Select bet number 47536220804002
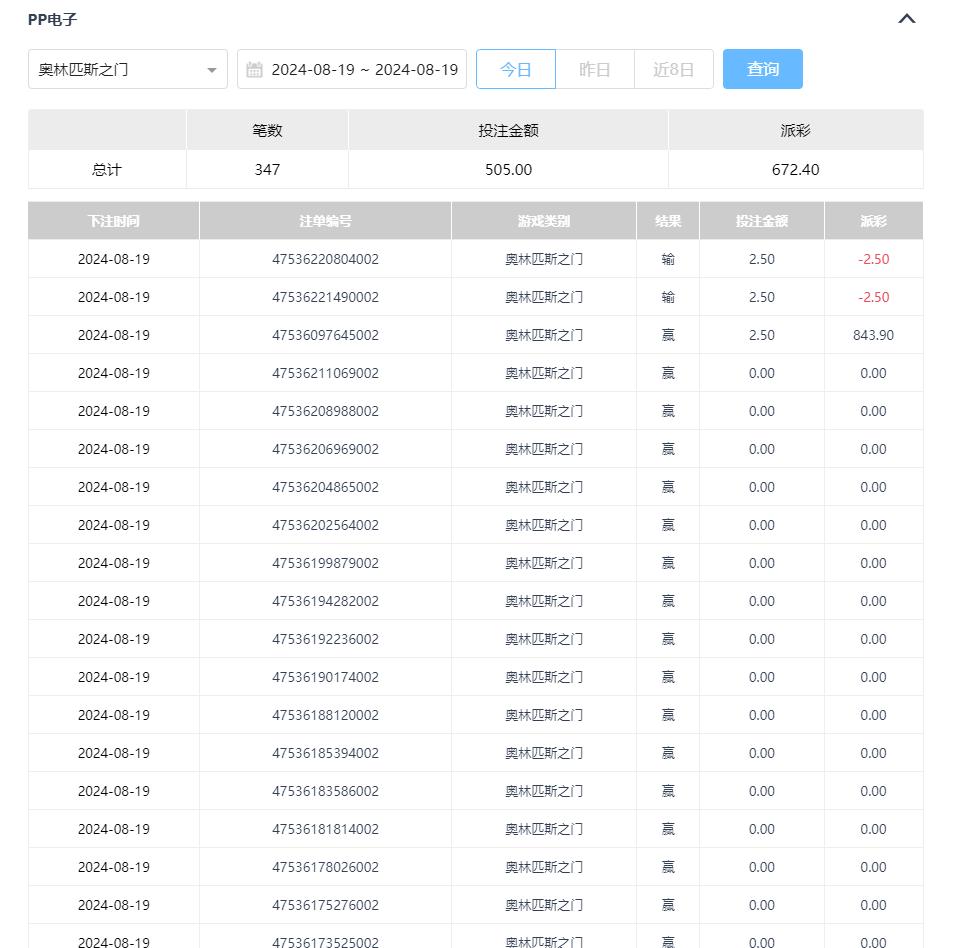This screenshot has width=955, height=948. [x=325, y=259]
